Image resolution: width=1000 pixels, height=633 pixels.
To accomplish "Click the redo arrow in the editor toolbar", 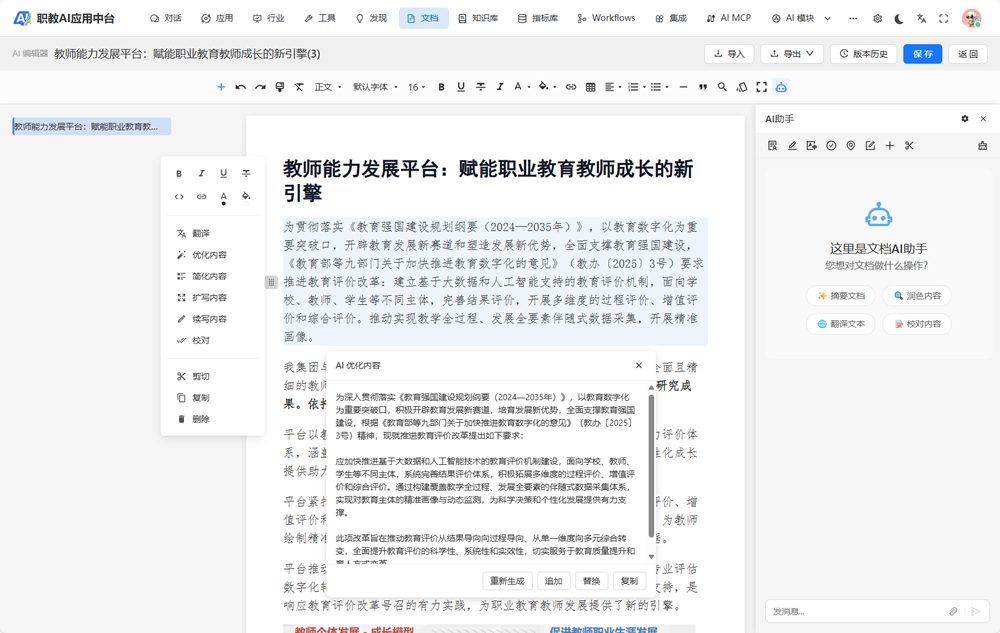I will click(x=260, y=87).
